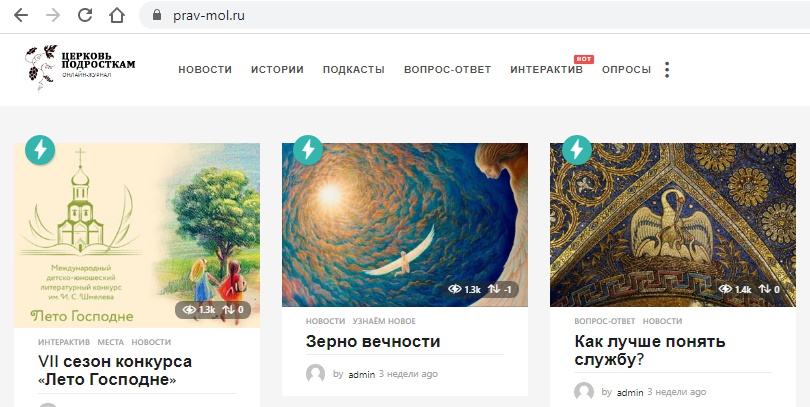Click the address bar with prav-mol.ru
Screen dimensions: 810x407
475,15
